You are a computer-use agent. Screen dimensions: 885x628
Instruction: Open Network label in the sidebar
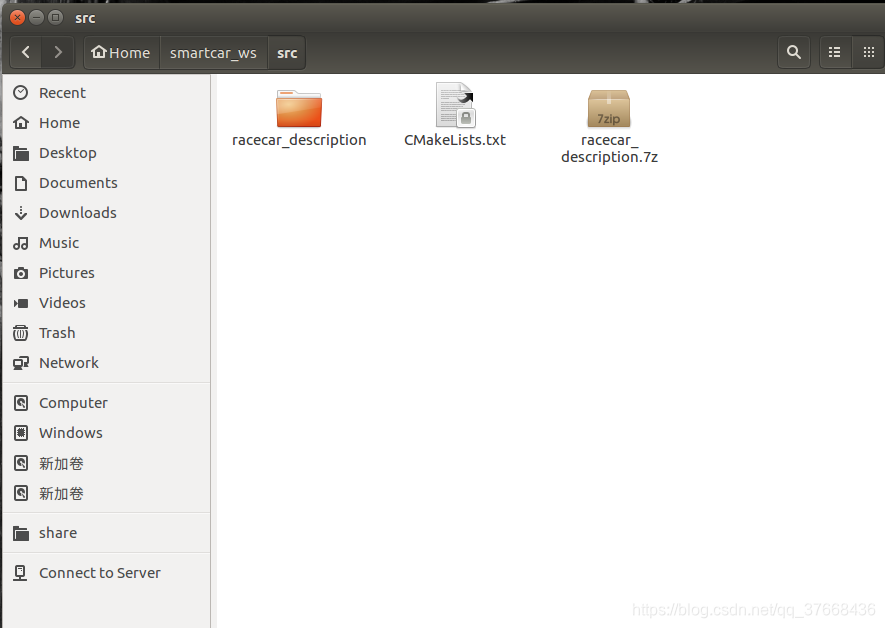pos(68,363)
